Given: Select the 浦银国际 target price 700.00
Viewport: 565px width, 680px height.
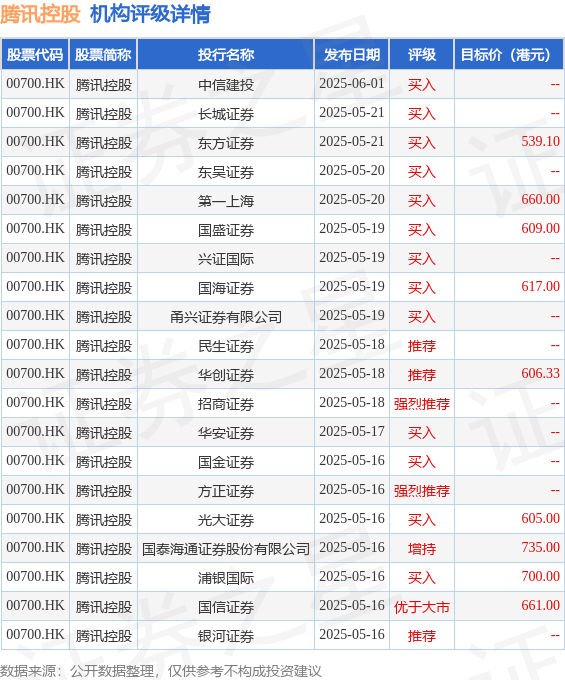Looking at the screenshot, I should coord(540,576).
